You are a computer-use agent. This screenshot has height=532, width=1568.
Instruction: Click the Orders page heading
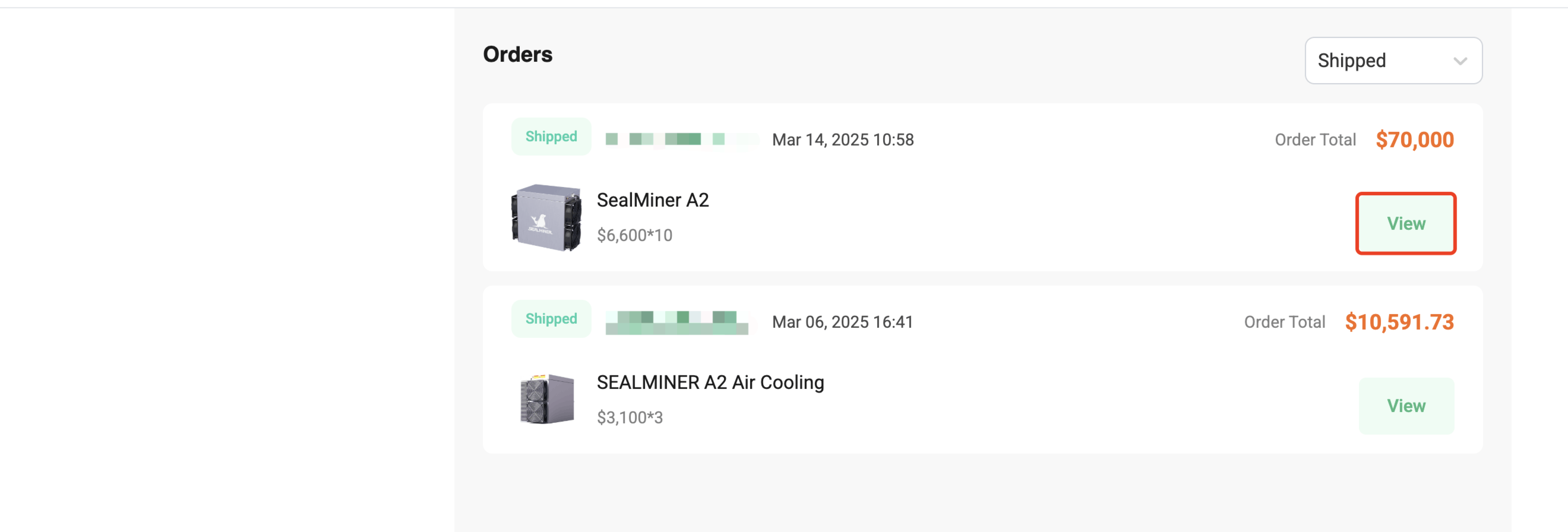tap(517, 54)
